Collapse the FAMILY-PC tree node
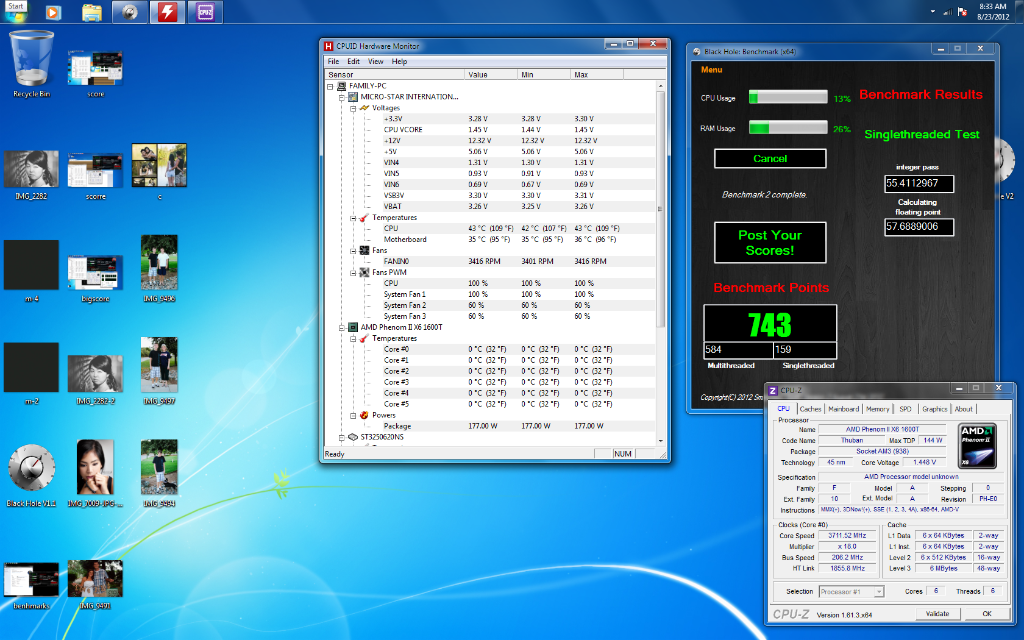1024x640 pixels. coord(330,86)
